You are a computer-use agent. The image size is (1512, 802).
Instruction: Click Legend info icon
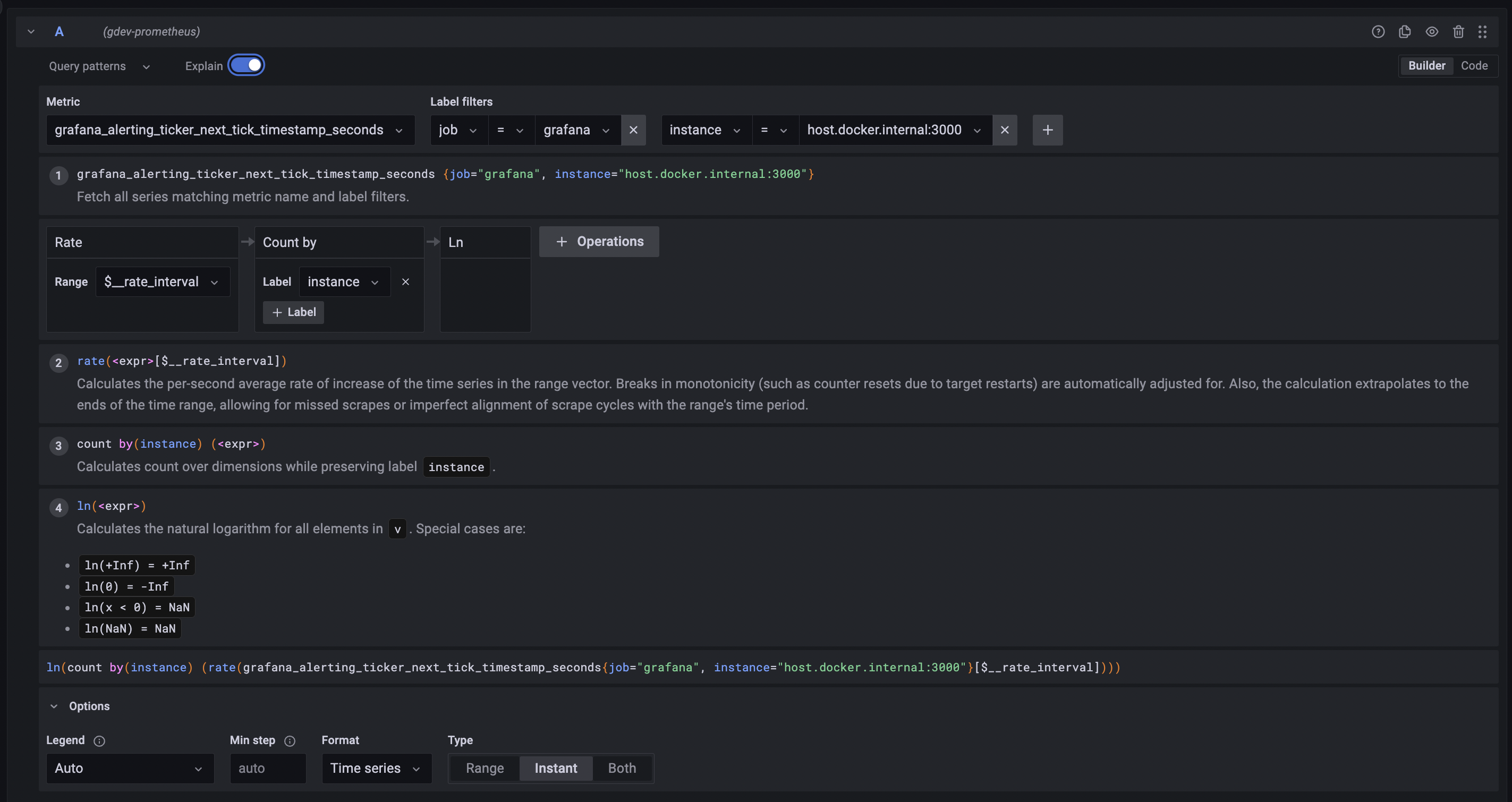click(99, 740)
